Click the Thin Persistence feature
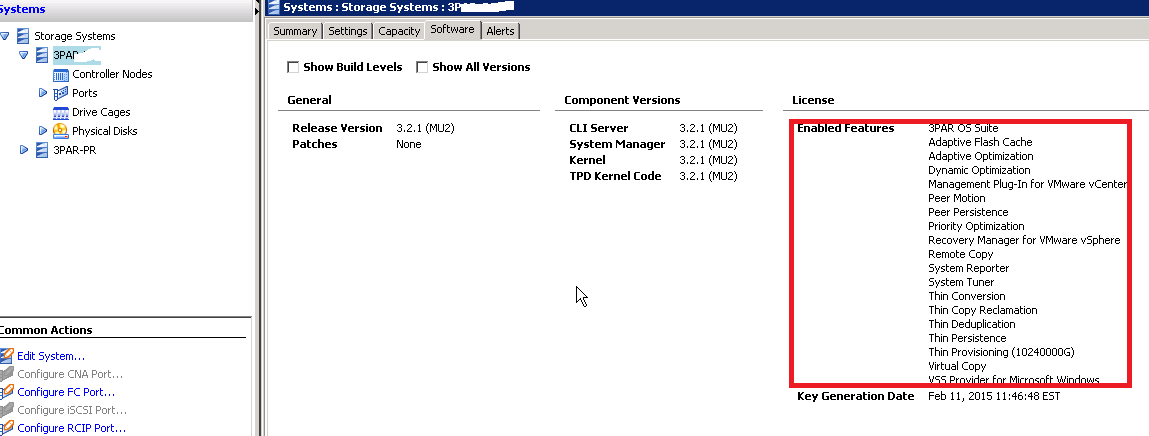Image resolution: width=1149 pixels, height=436 pixels. 967,338
